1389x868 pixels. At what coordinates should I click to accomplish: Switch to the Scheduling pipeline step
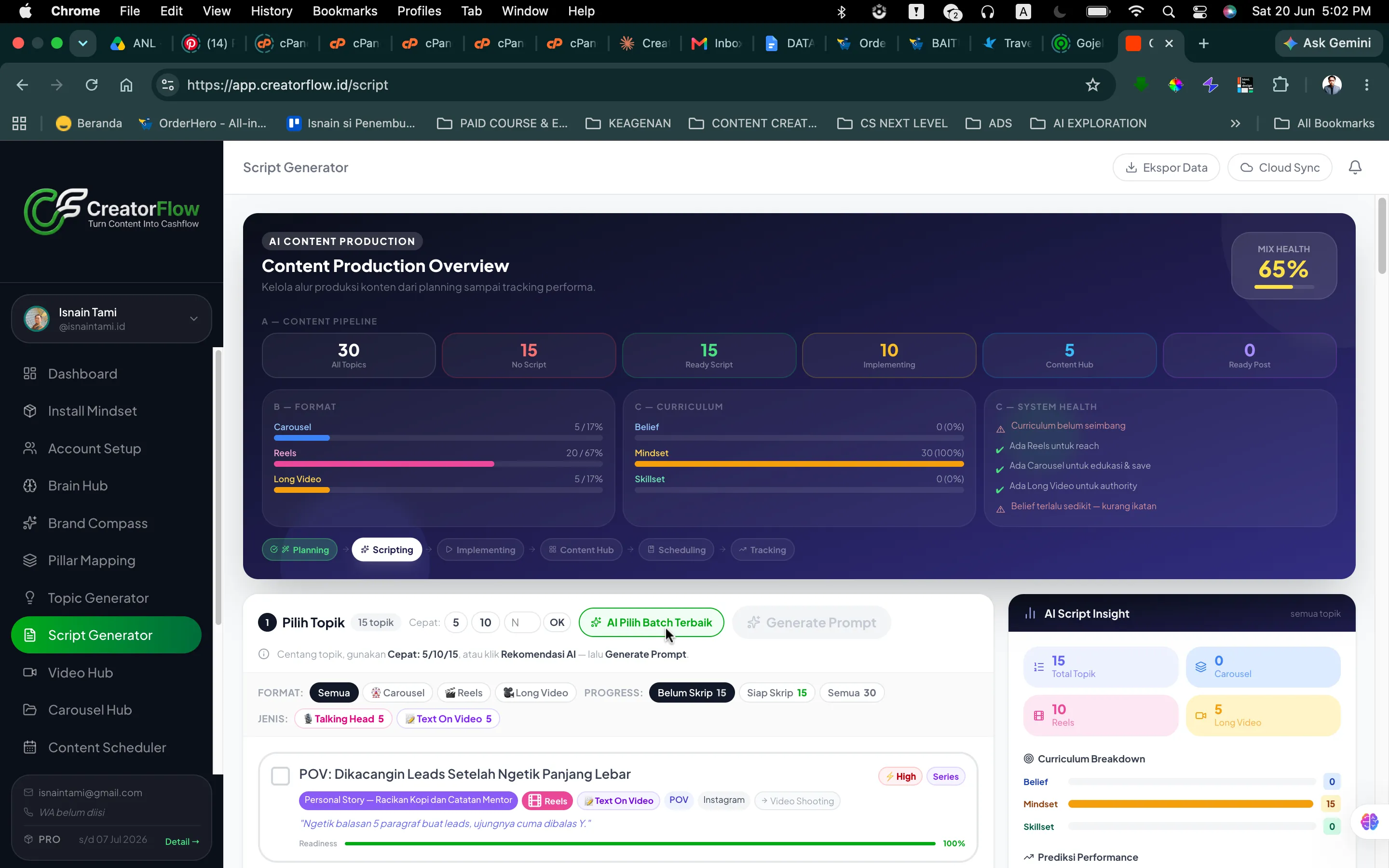(676, 549)
